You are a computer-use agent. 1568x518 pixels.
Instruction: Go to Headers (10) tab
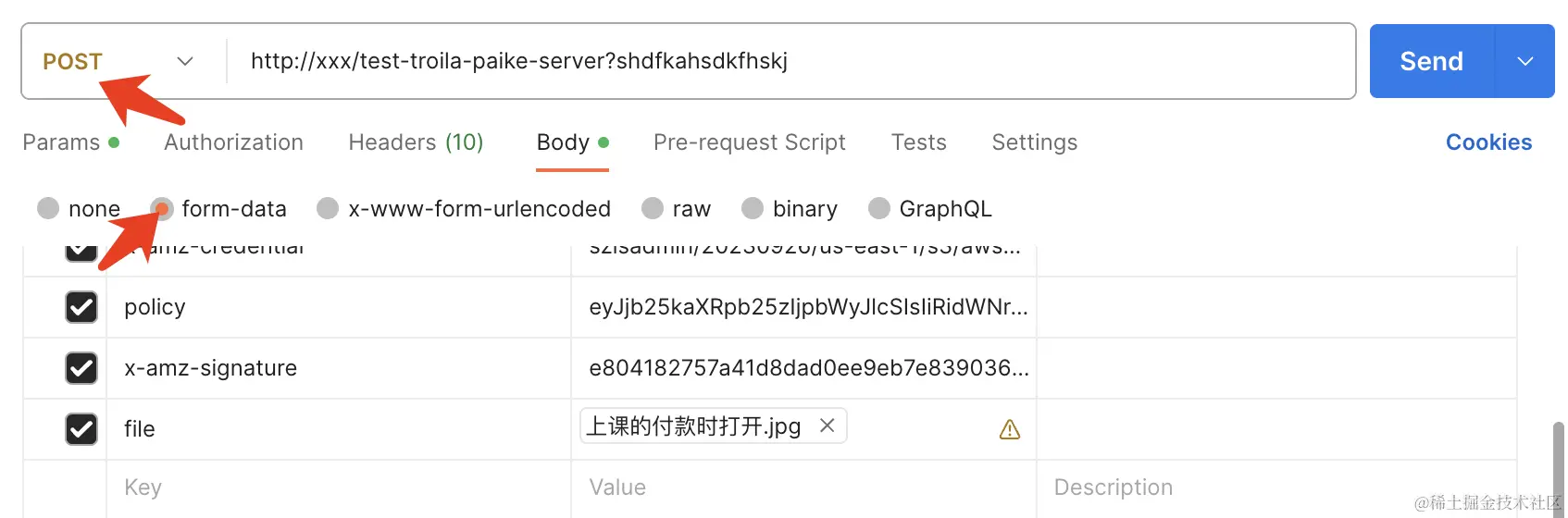click(416, 142)
